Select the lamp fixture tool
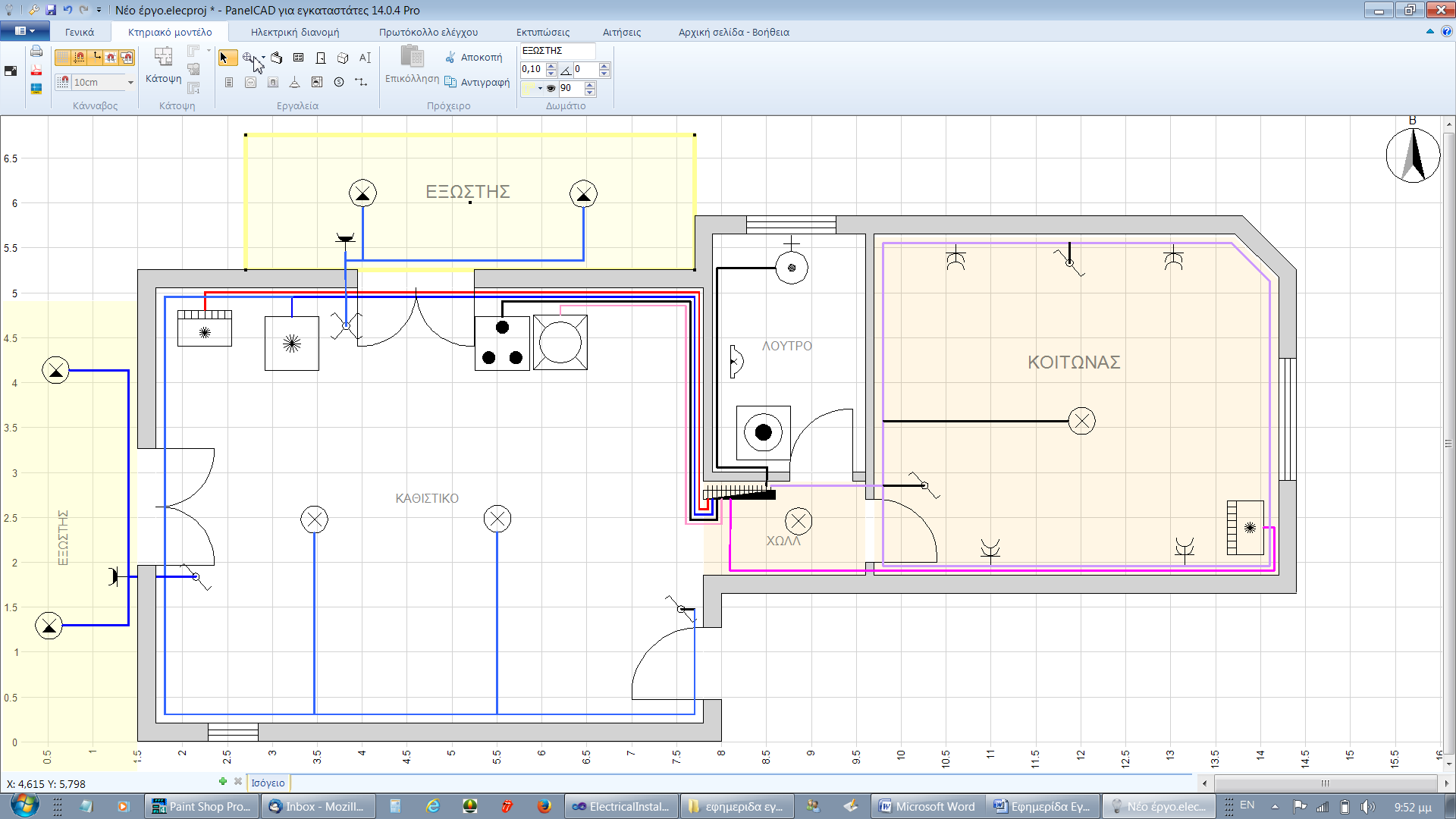1456x819 pixels. tap(294, 82)
